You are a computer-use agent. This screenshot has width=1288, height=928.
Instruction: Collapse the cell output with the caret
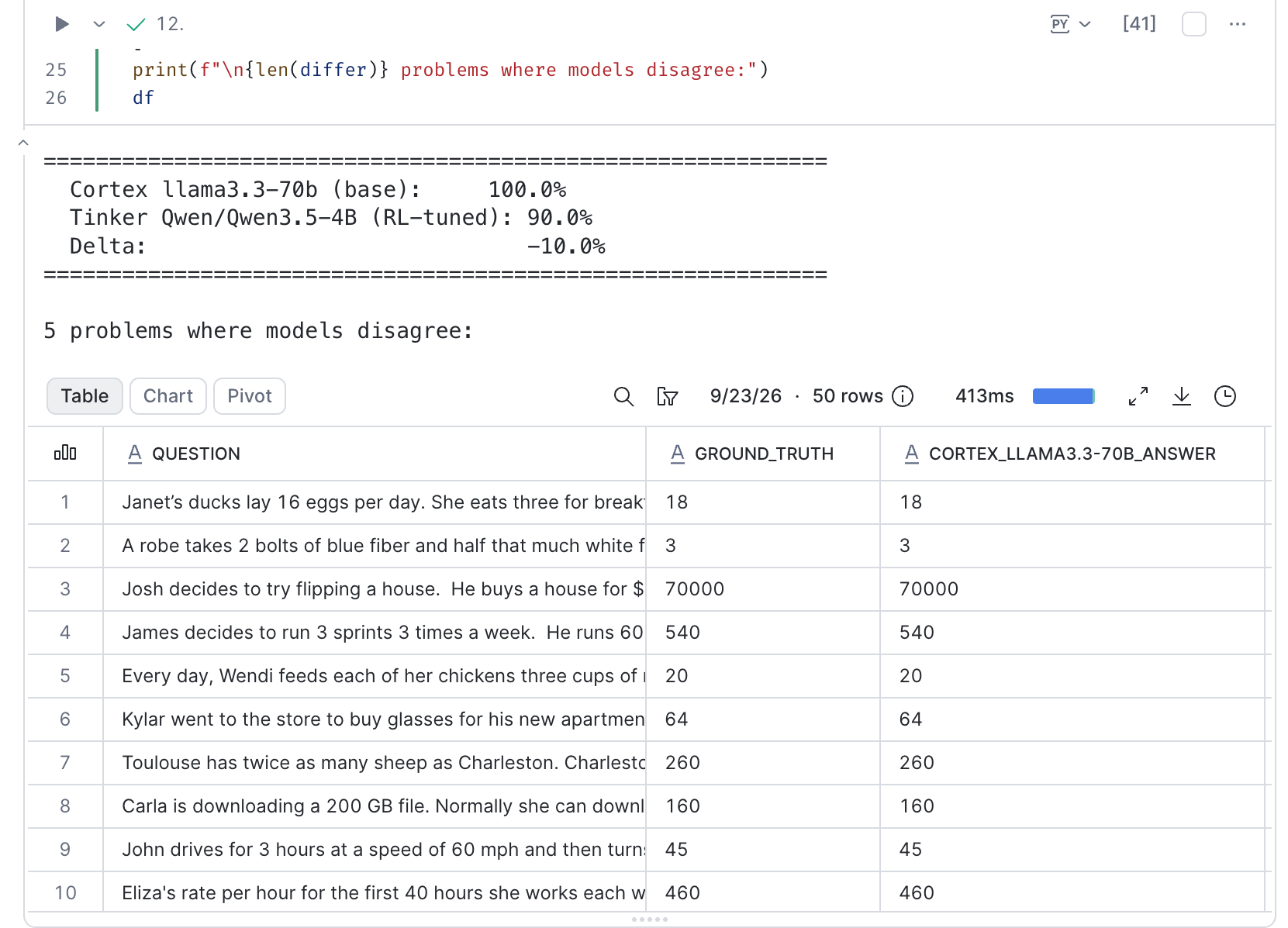pyautogui.click(x=23, y=143)
